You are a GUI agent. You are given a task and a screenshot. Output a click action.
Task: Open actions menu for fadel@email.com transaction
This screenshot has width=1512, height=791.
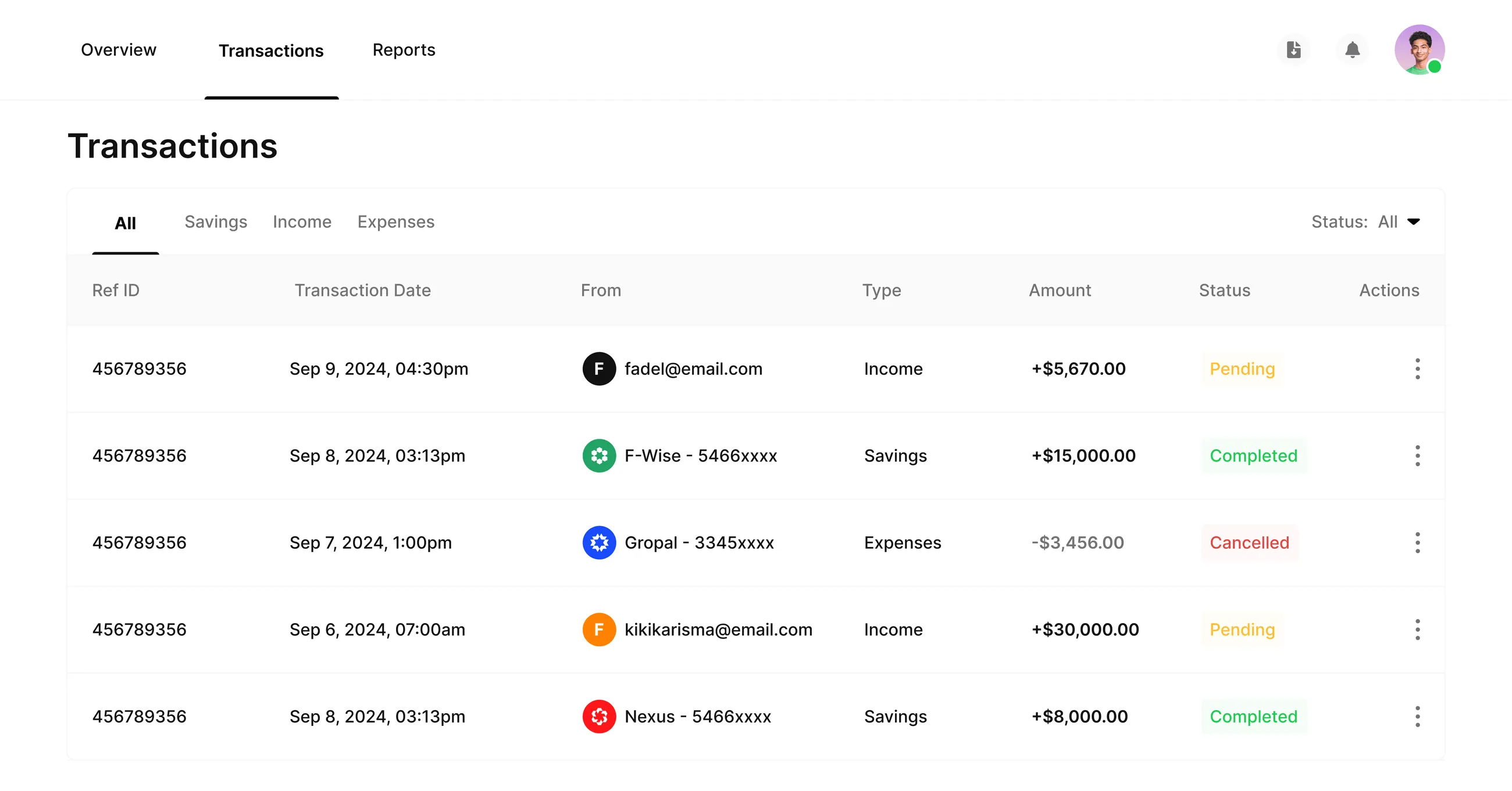click(1417, 369)
